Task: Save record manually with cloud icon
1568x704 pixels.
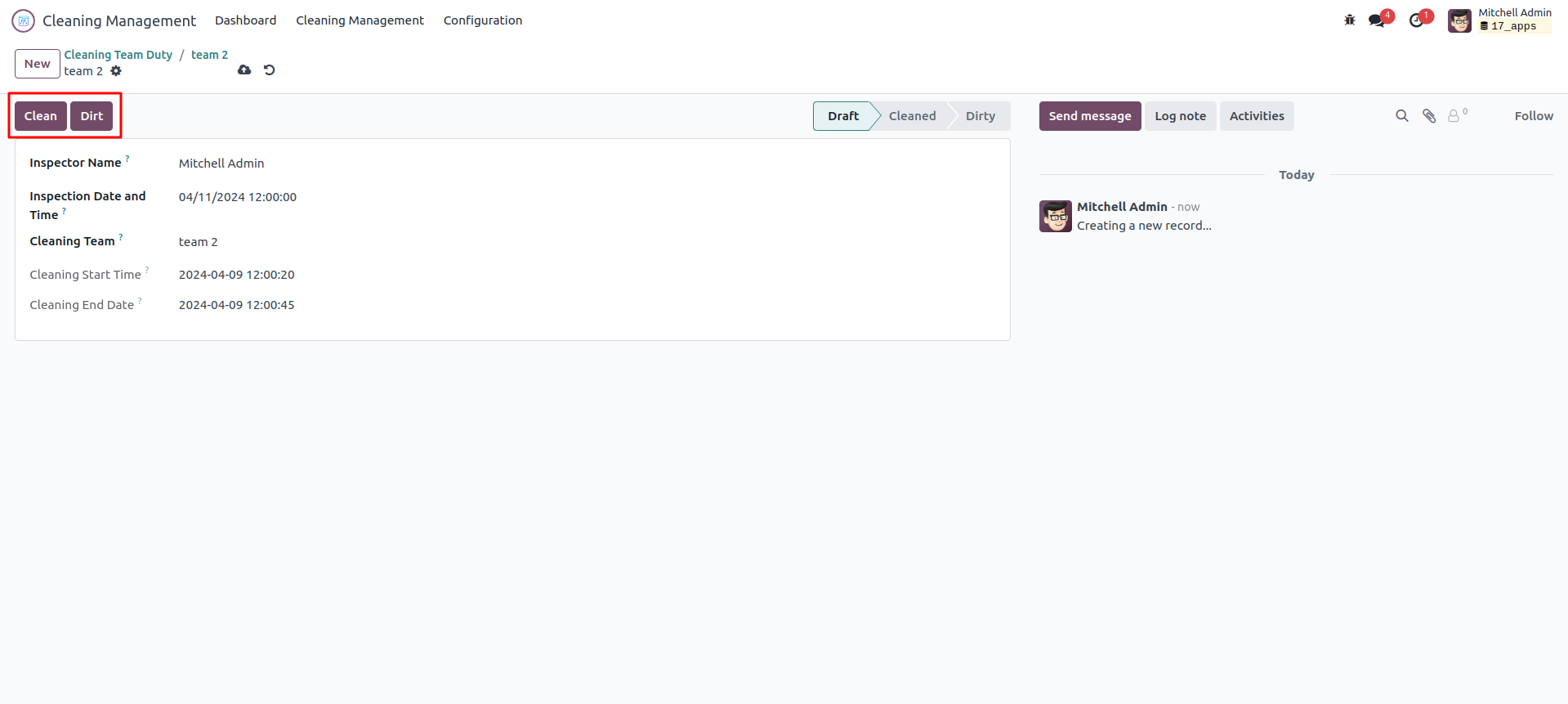Action: click(244, 70)
